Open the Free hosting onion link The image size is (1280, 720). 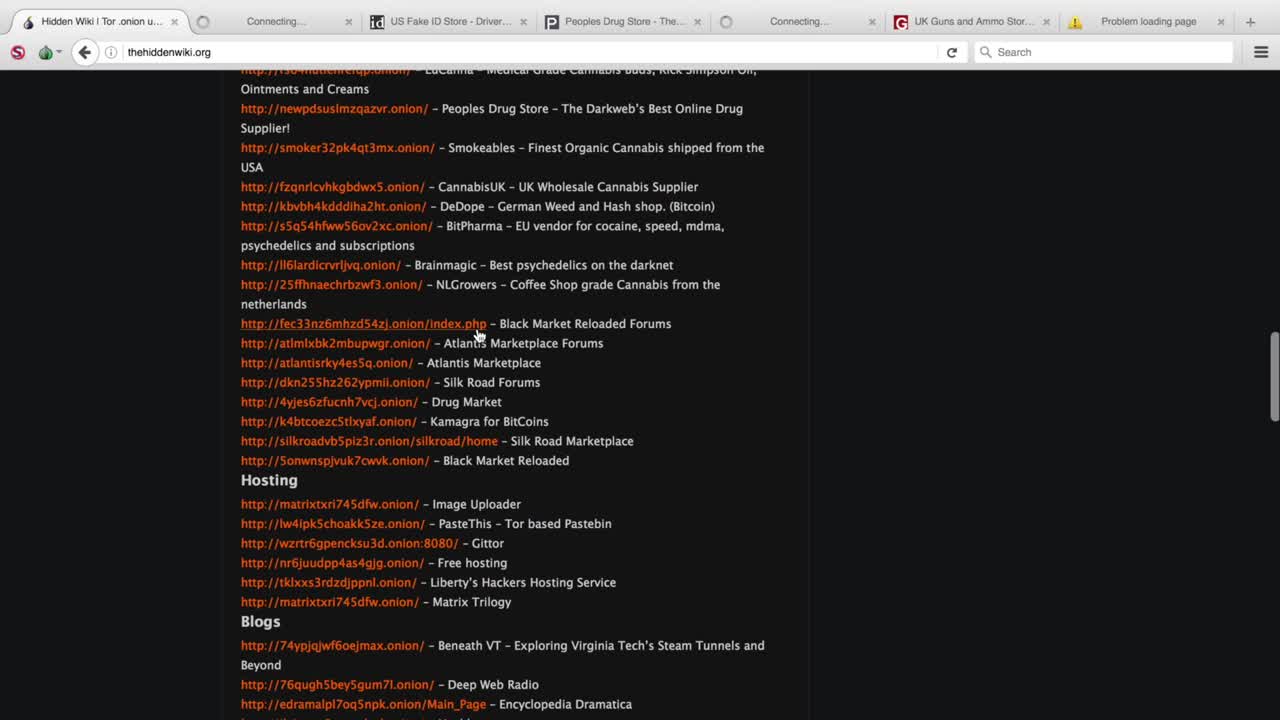[333, 563]
